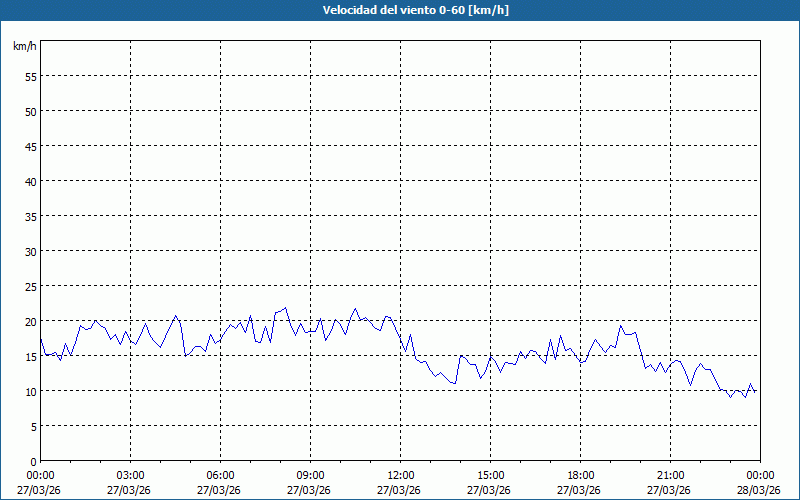Viewport: 800px width, 500px height.
Task: Select the 18:00 time marker
Action: [580, 475]
